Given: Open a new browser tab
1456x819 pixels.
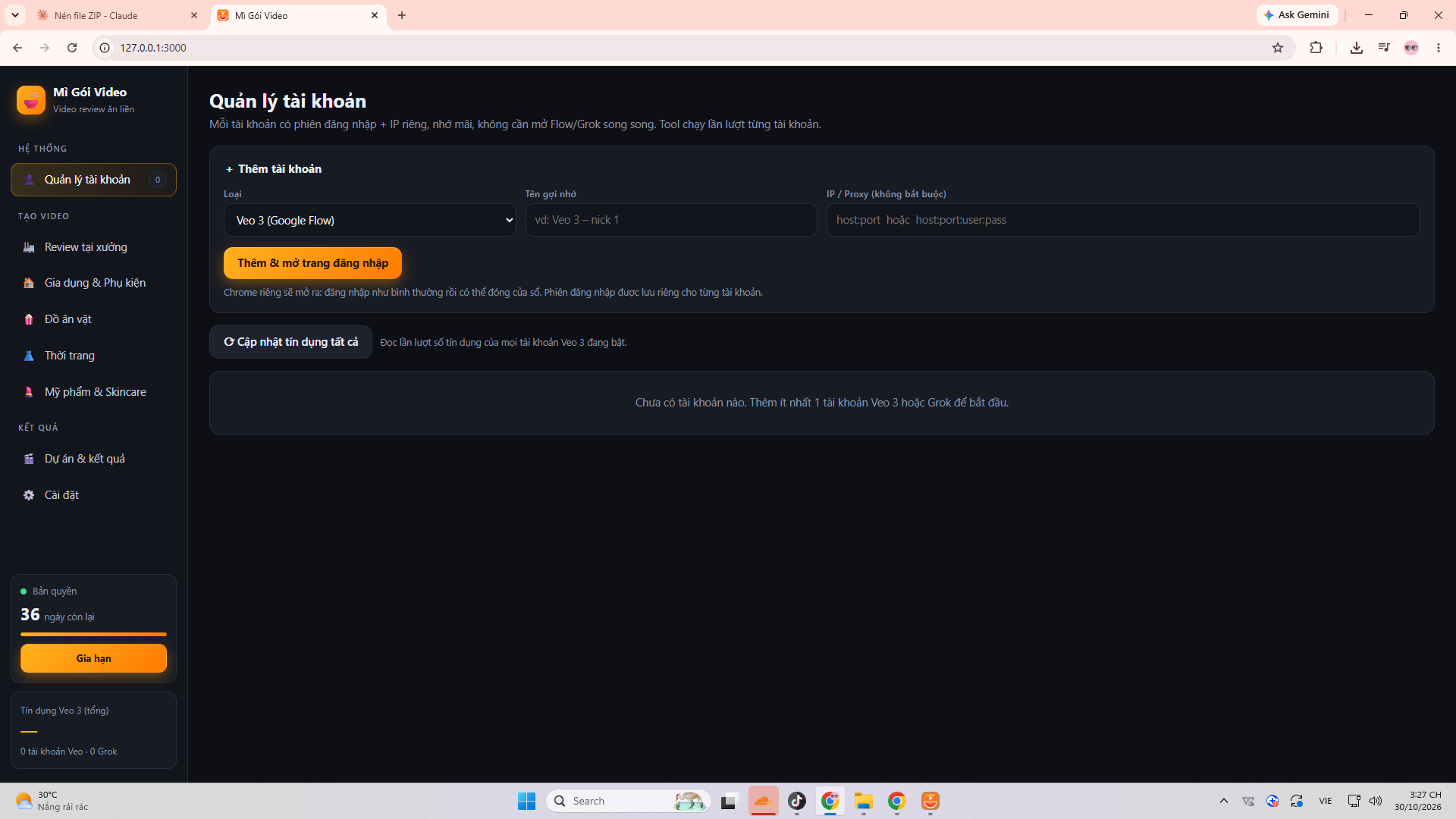Looking at the screenshot, I should click(x=402, y=15).
